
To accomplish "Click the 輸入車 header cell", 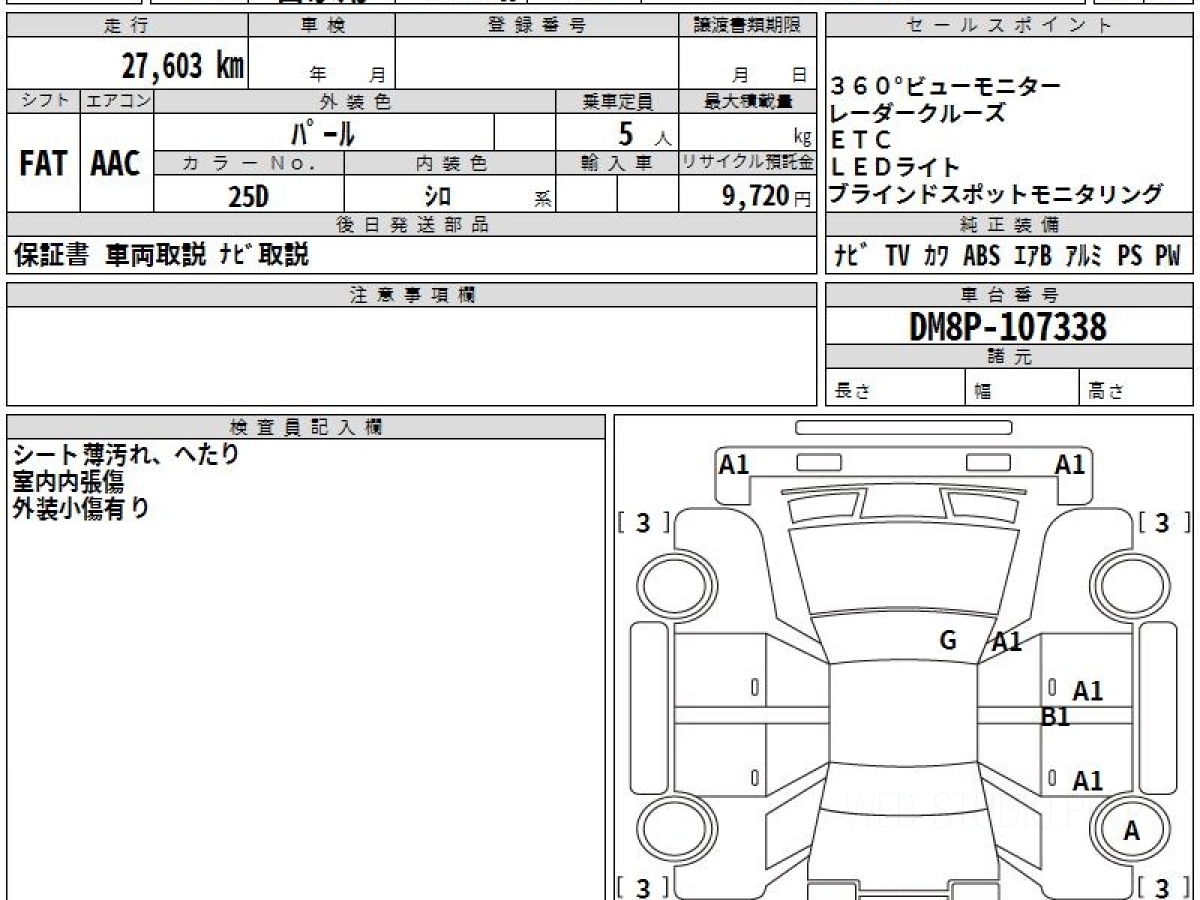I will [x=617, y=163].
